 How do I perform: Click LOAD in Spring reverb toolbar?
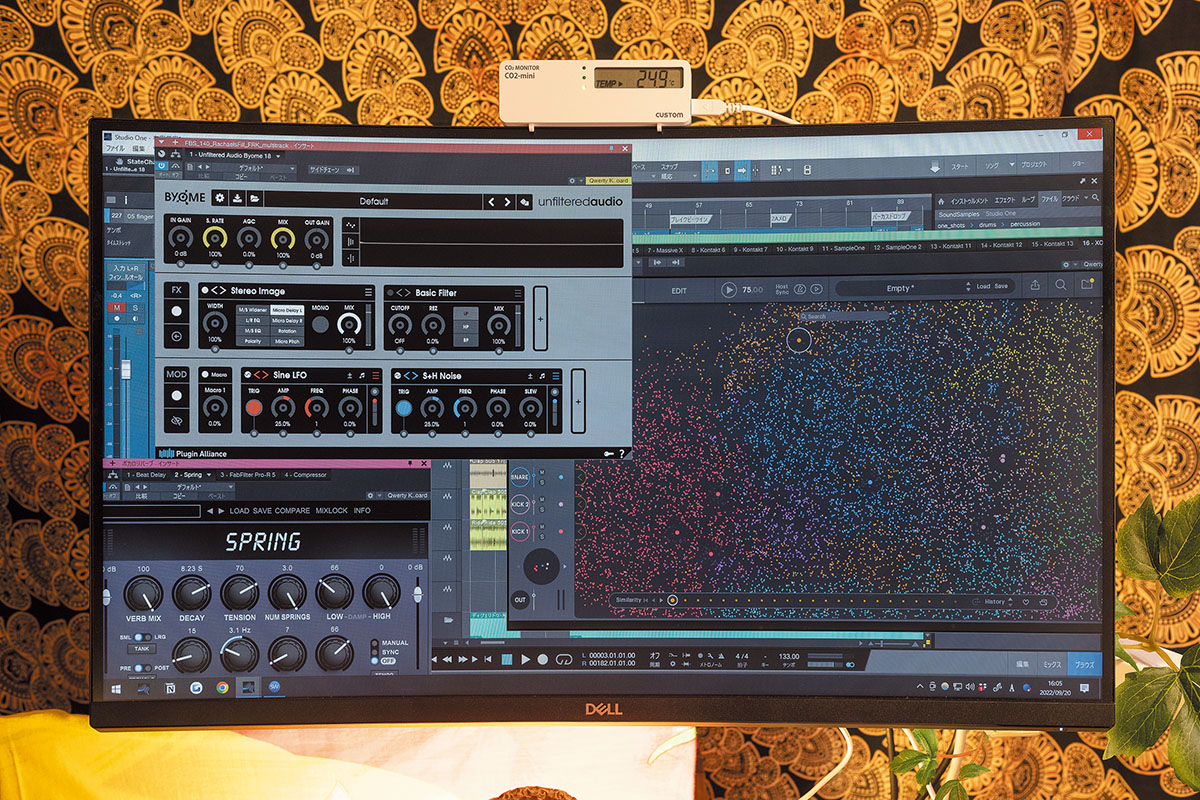click(239, 511)
